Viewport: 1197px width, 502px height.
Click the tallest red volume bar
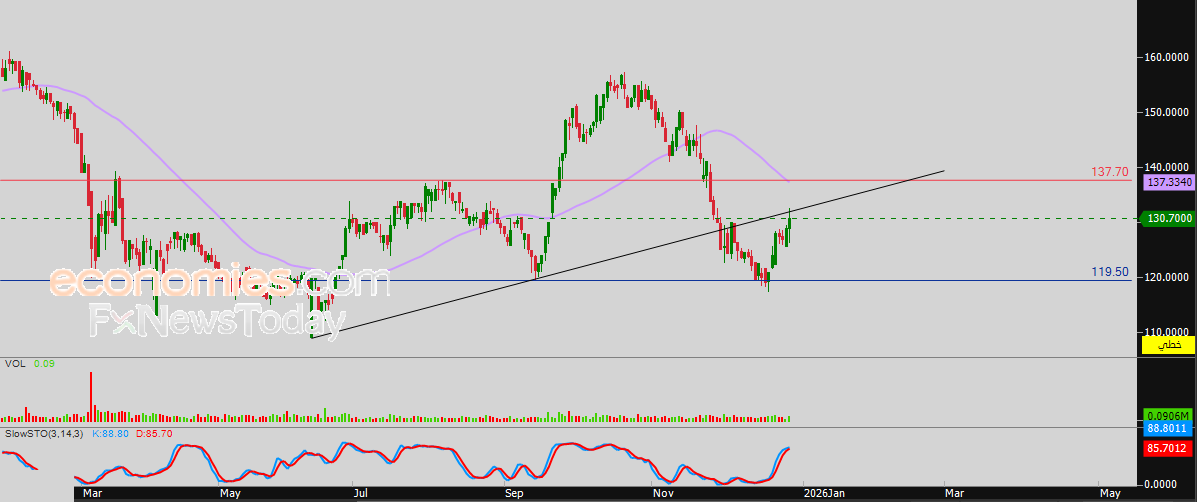pyautogui.click(x=91, y=397)
